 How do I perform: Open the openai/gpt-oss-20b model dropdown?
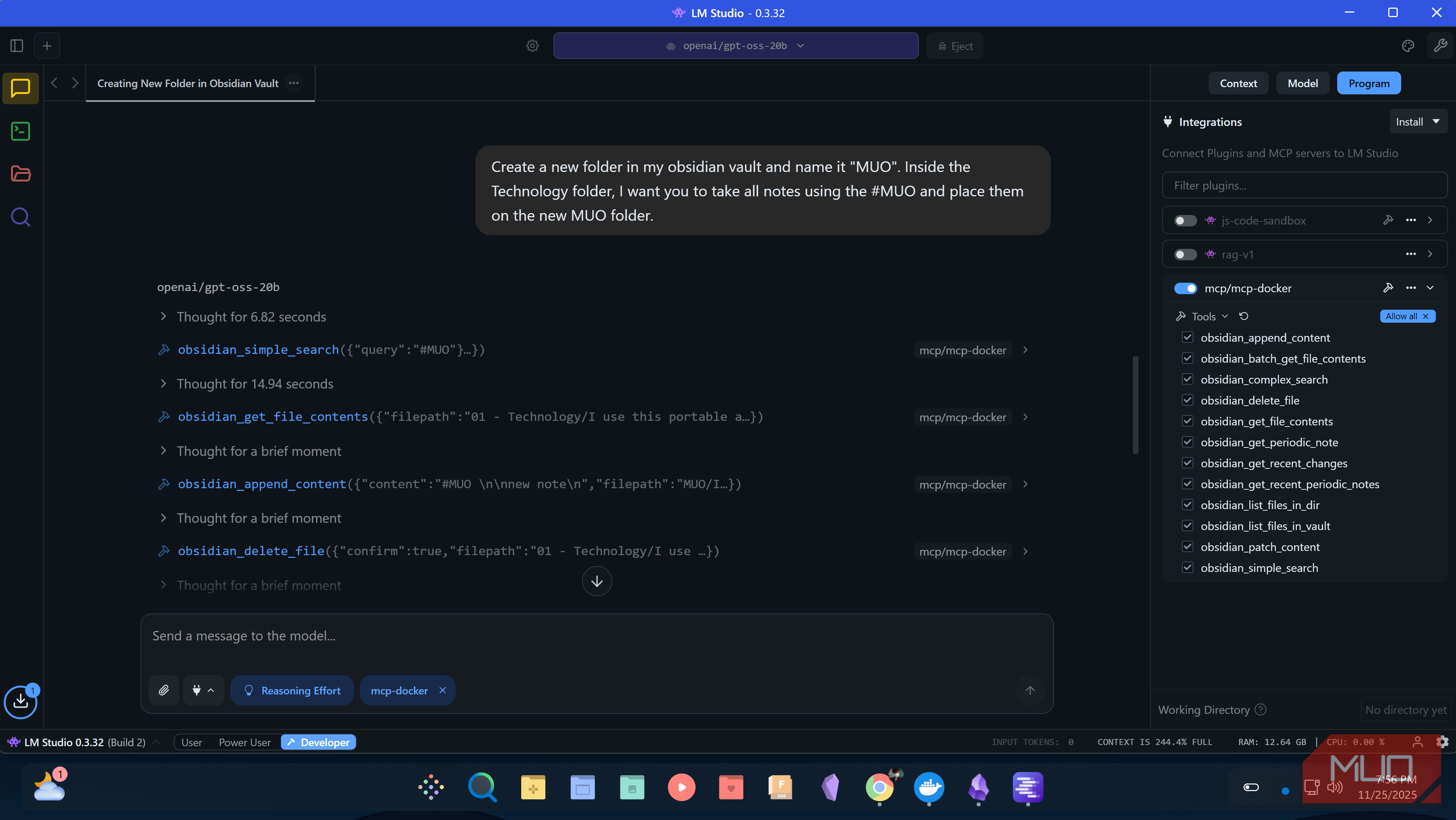click(735, 46)
